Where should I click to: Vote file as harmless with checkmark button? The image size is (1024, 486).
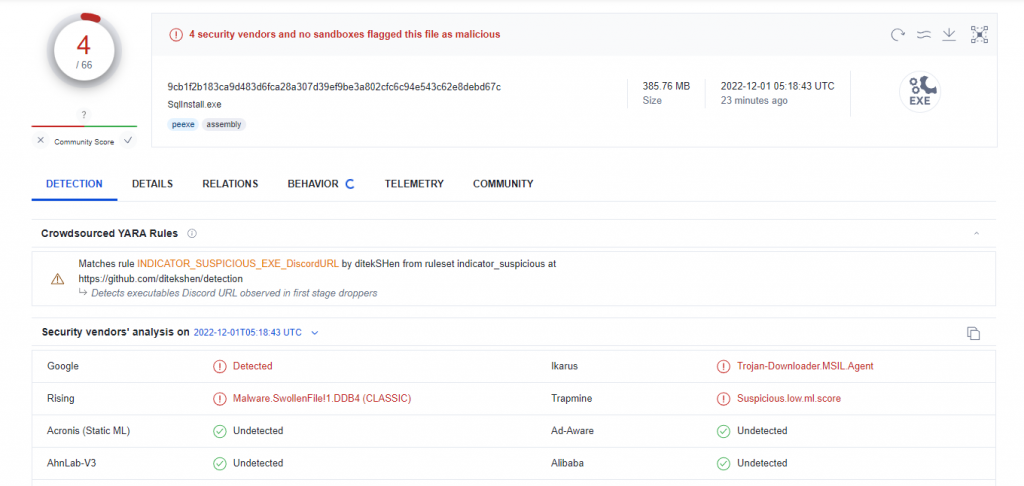pyautogui.click(x=128, y=141)
